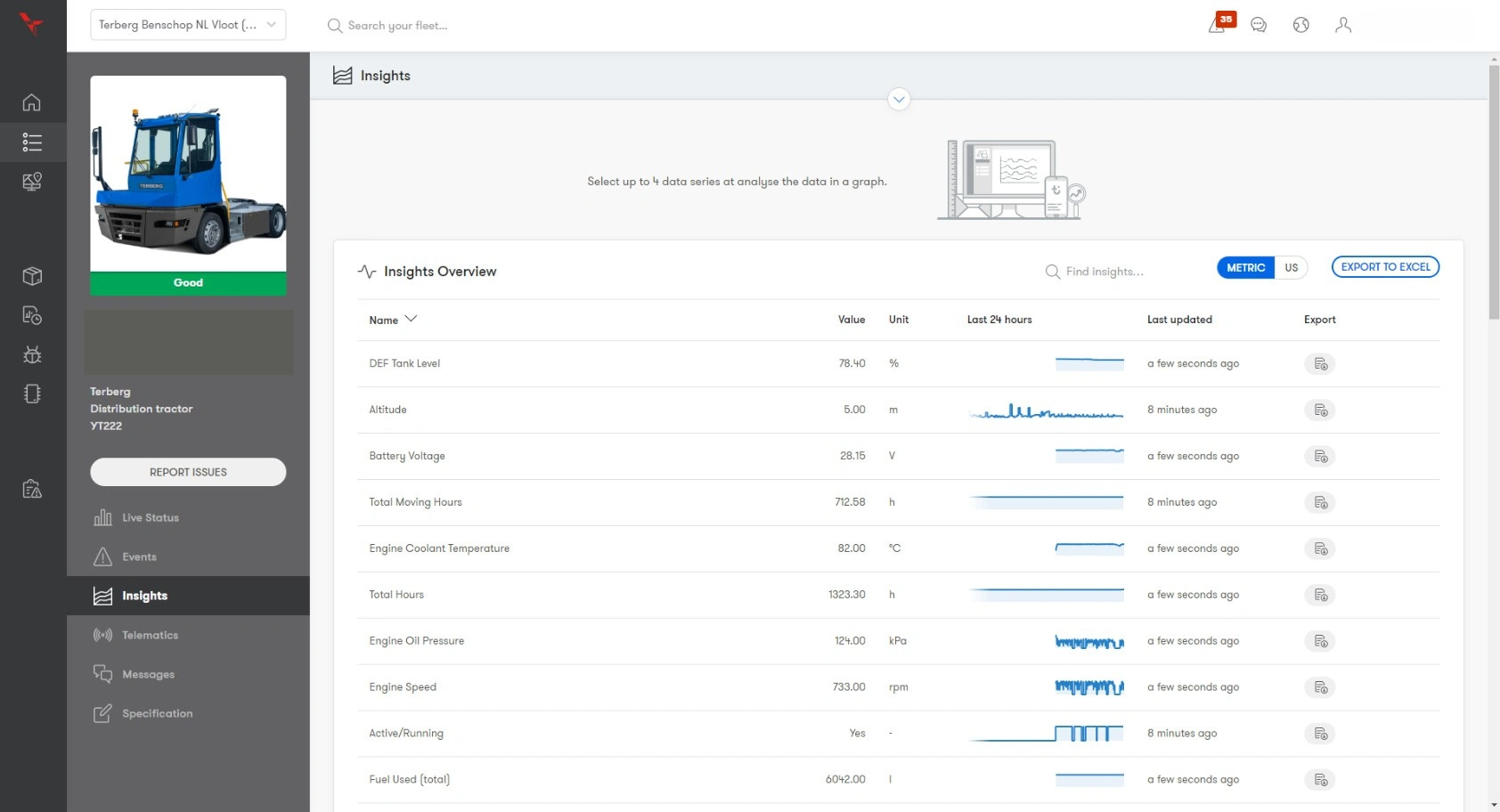The width and height of the screenshot is (1500, 812).
Task: Export Fuel Used (total) data
Action: tap(1320, 781)
